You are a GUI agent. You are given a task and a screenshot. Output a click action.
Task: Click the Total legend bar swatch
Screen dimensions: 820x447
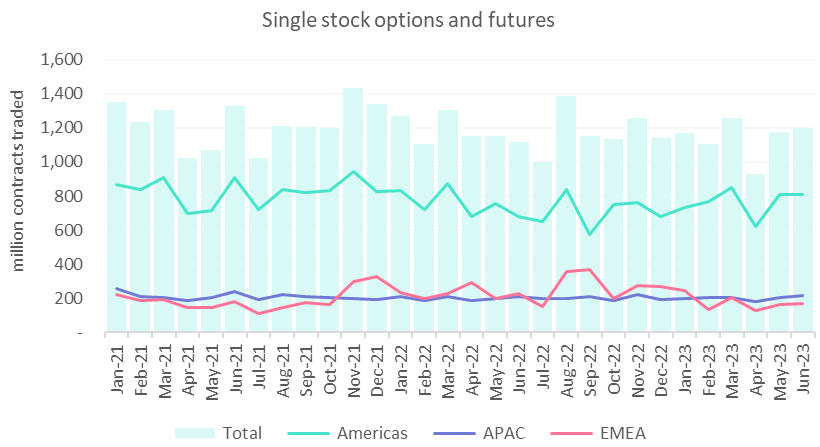coord(194,432)
